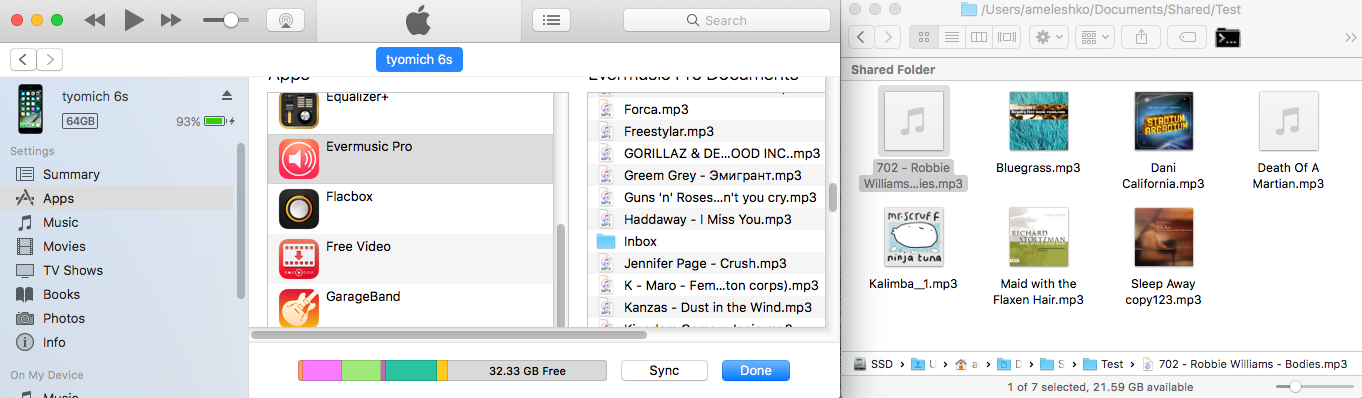This screenshot has height=398, width=1362.
Task: Click the pink segment of storage bar
Action: tap(322, 371)
